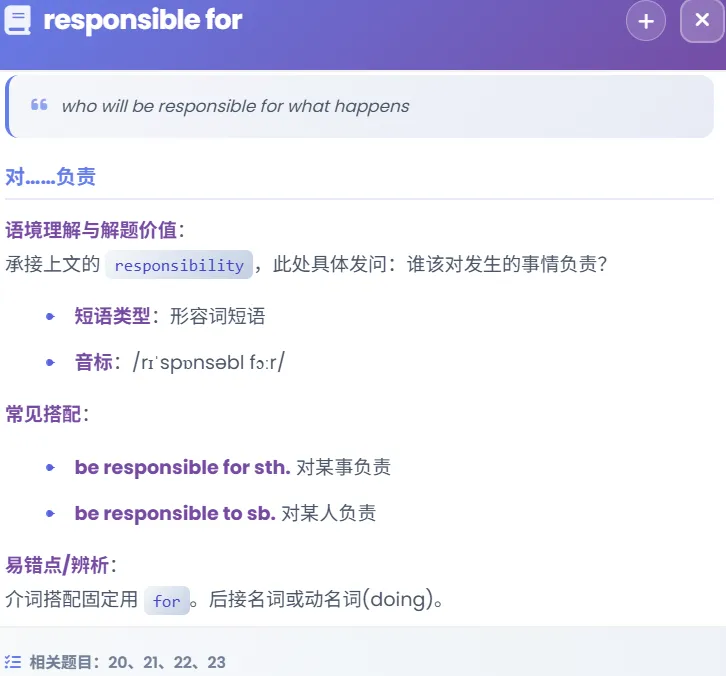
Task: Click related question number 20
Action: tap(118, 662)
